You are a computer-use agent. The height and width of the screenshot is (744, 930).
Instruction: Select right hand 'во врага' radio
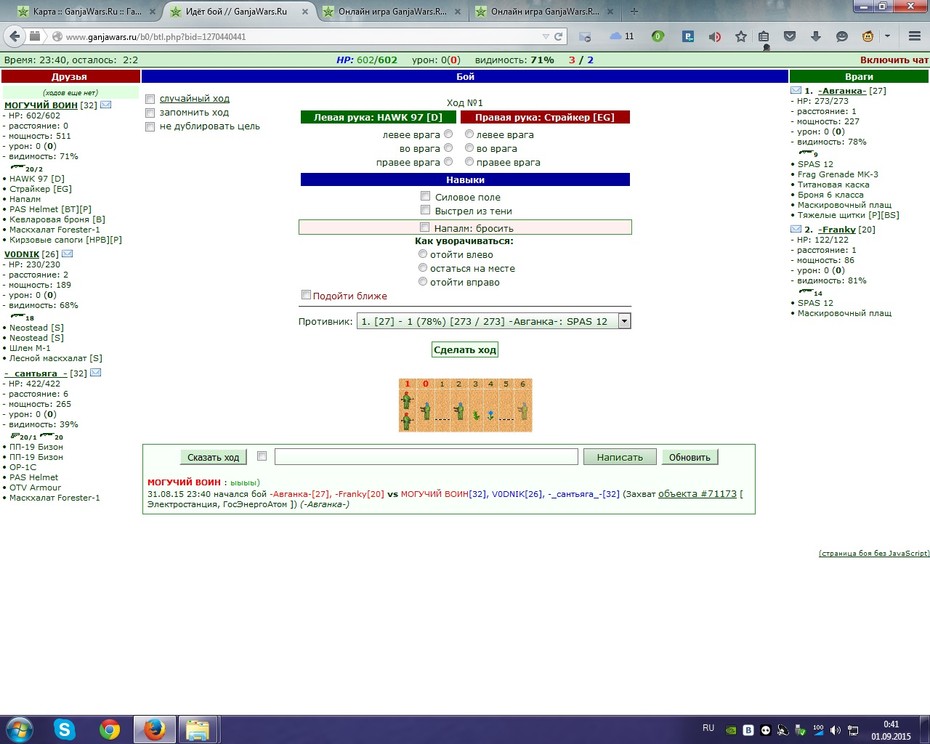pyautogui.click(x=469, y=148)
